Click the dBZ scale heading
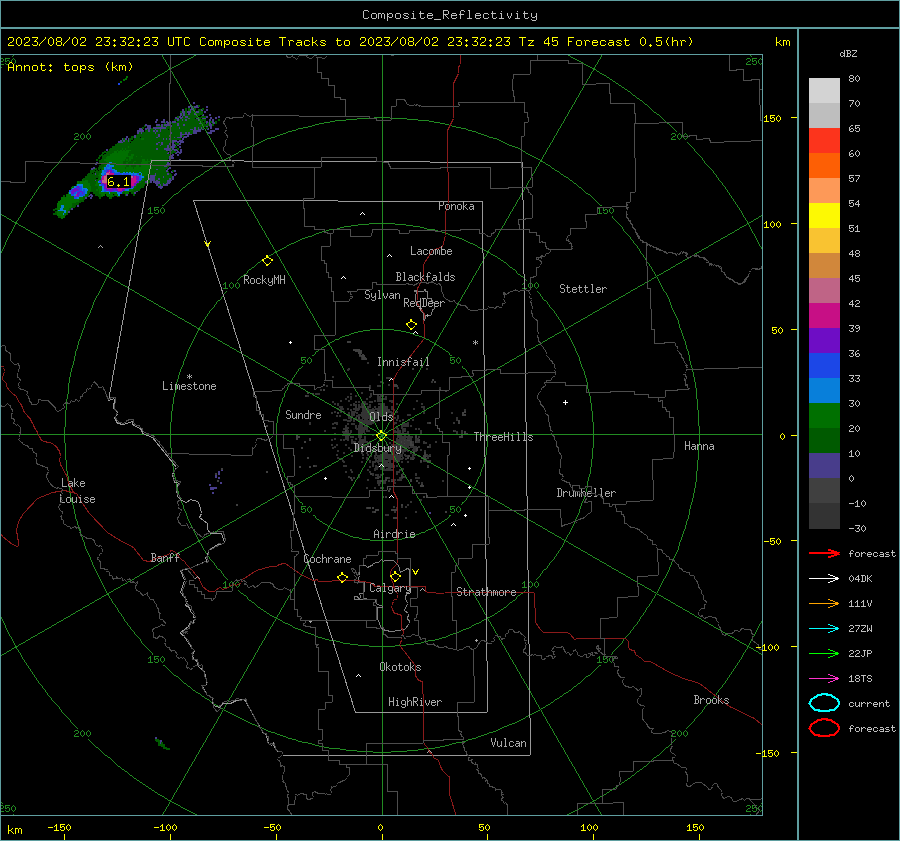Screen dimensions: 900x841 pos(848,53)
